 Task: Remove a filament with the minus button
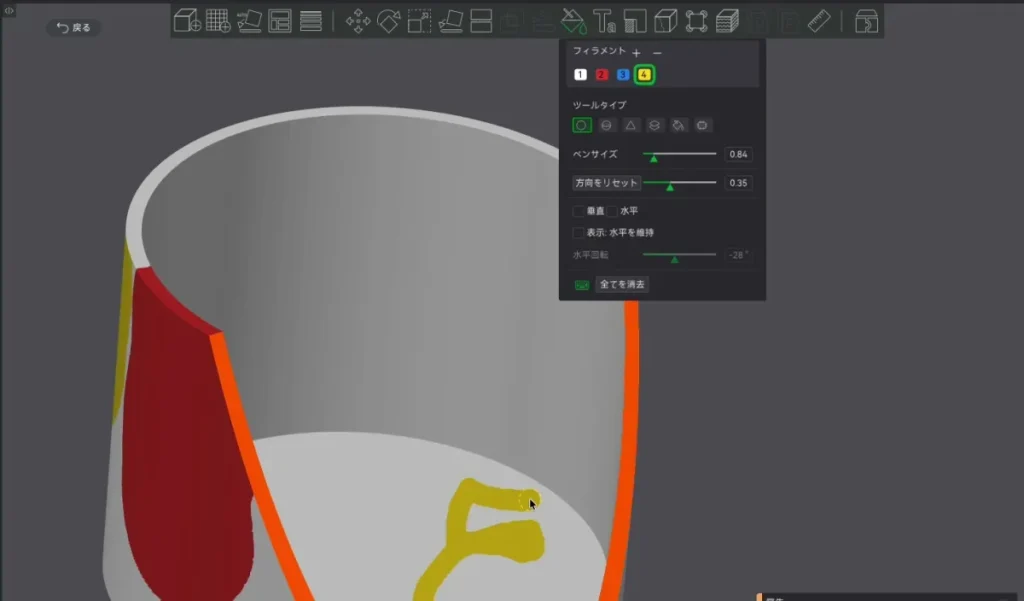pyautogui.click(x=657, y=52)
